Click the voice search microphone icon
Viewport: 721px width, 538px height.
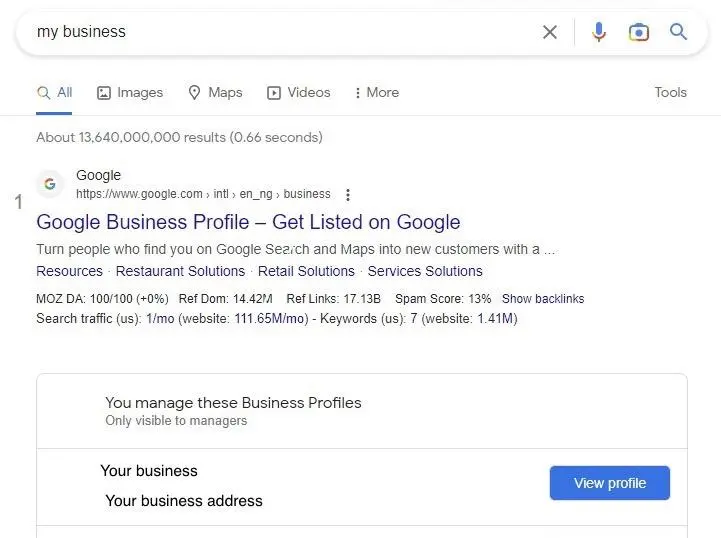[x=599, y=32]
